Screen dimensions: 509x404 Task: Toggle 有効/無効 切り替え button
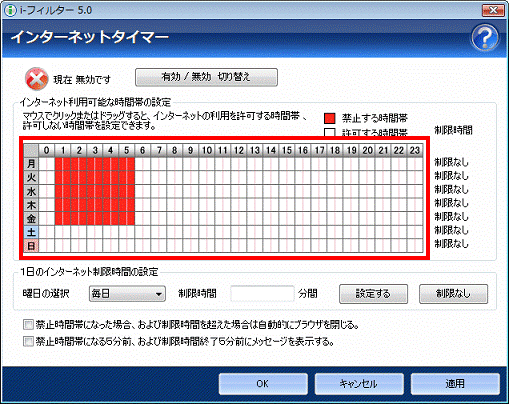206,77
